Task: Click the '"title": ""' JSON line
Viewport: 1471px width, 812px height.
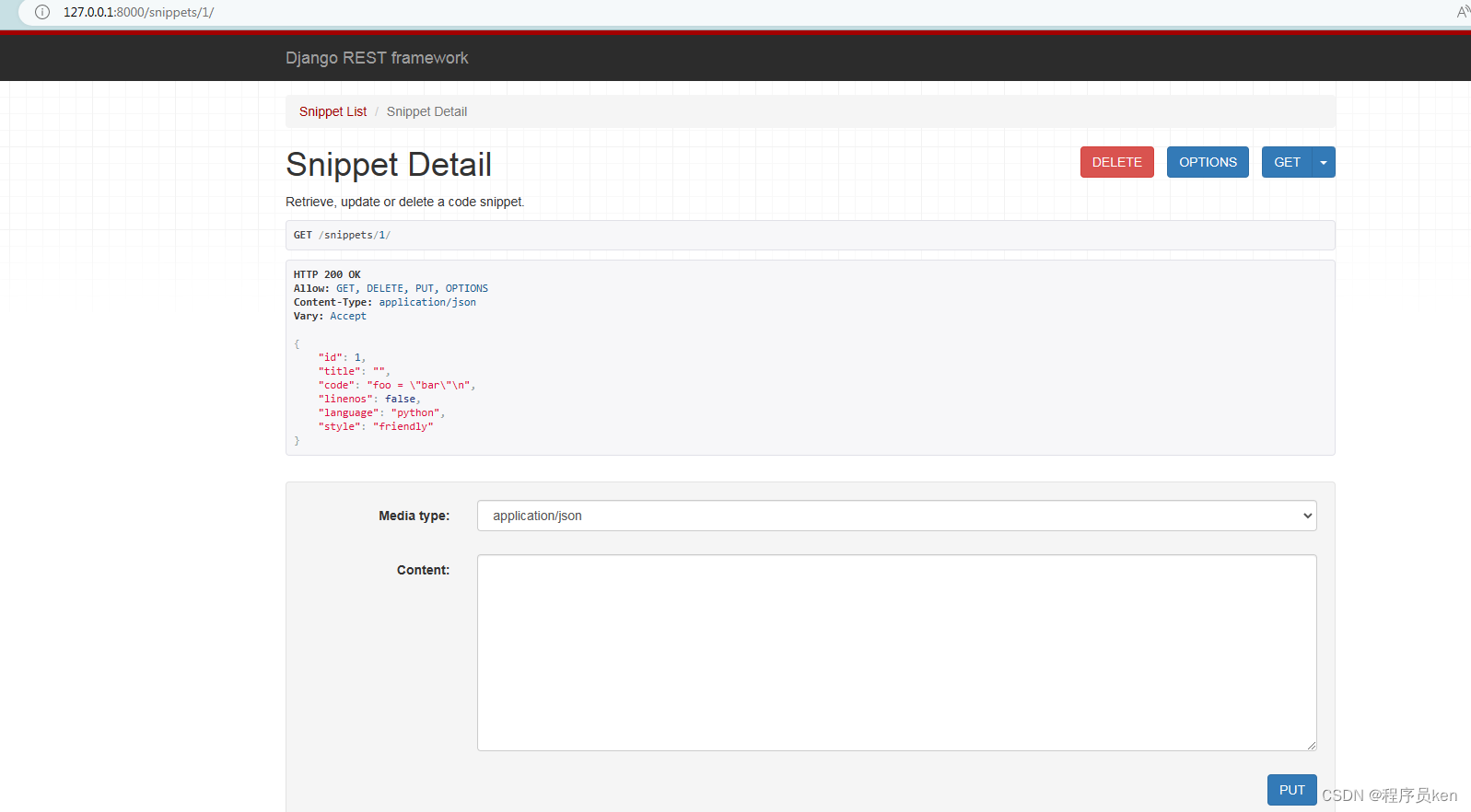Action: (354, 371)
